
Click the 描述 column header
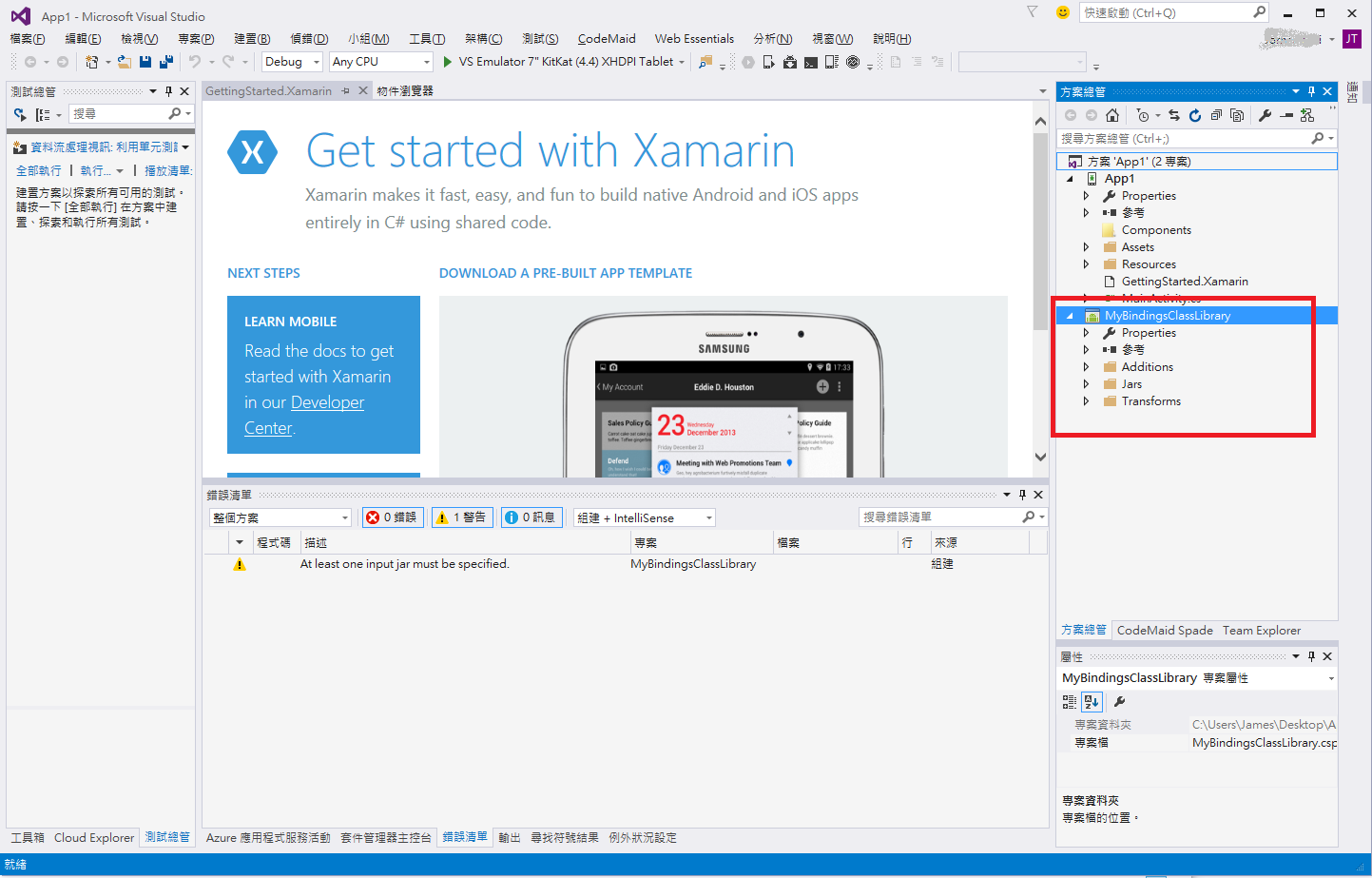pos(466,542)
